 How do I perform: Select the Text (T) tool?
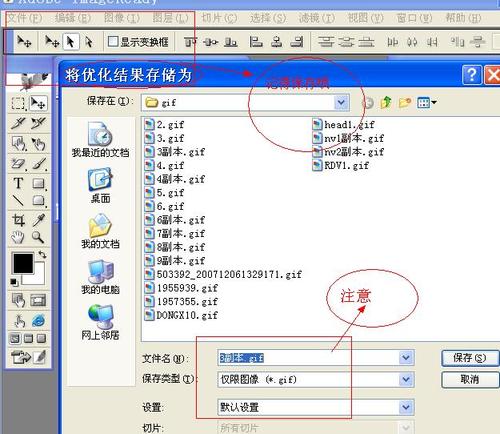pyautogui.click(x=18, y=183)
